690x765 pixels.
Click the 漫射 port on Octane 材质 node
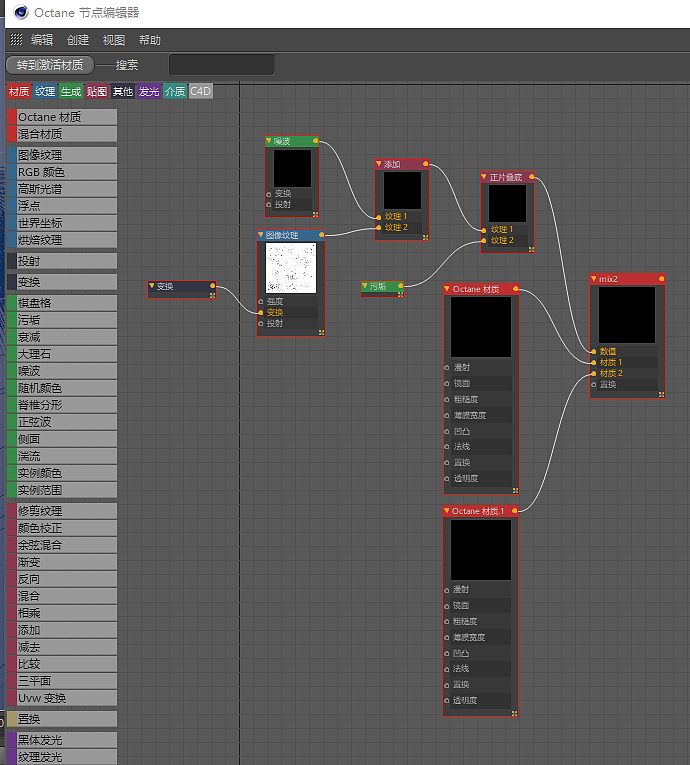pos(446,367)
